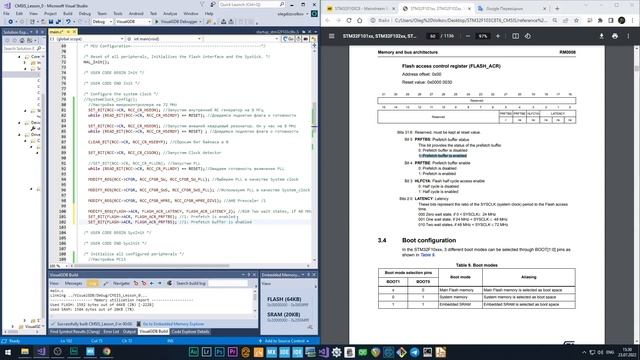Open the PDF sidebar hamburger menu

click(x=332, y=36)
